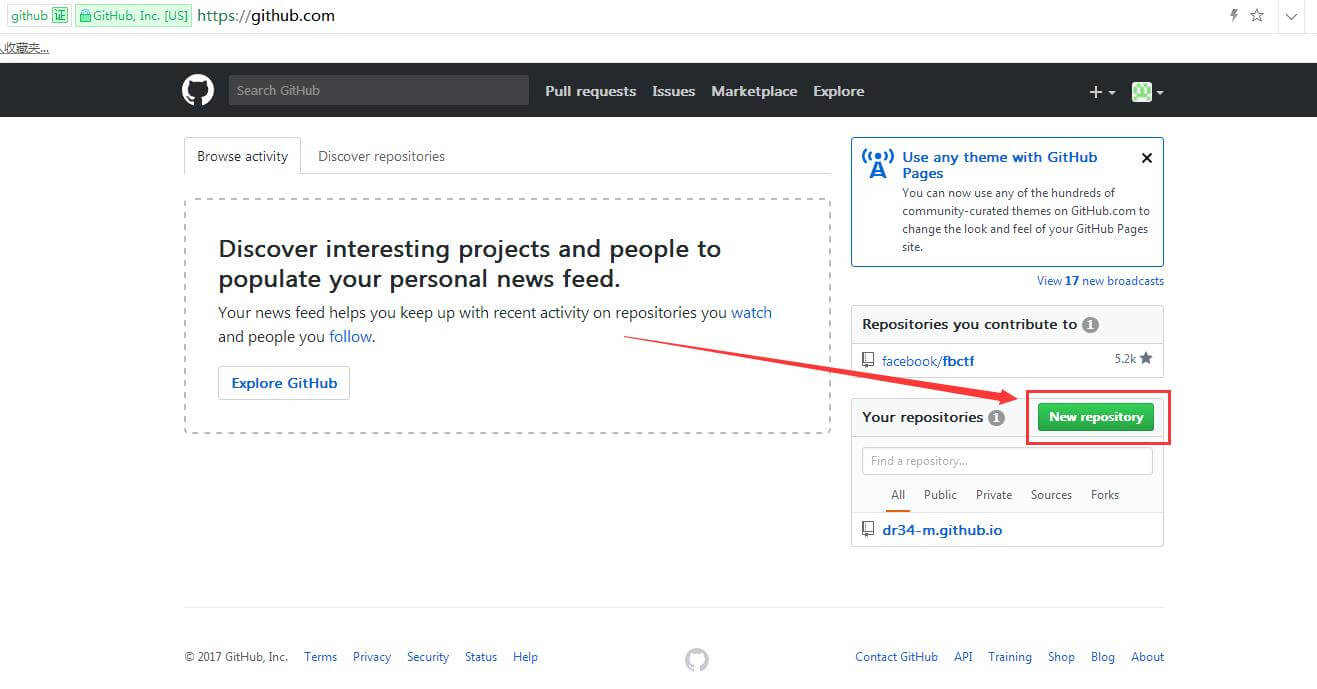This screenshot has width=1317, height=689.
Task: Filter repositories by Sources
Action: pos(1051,495)
